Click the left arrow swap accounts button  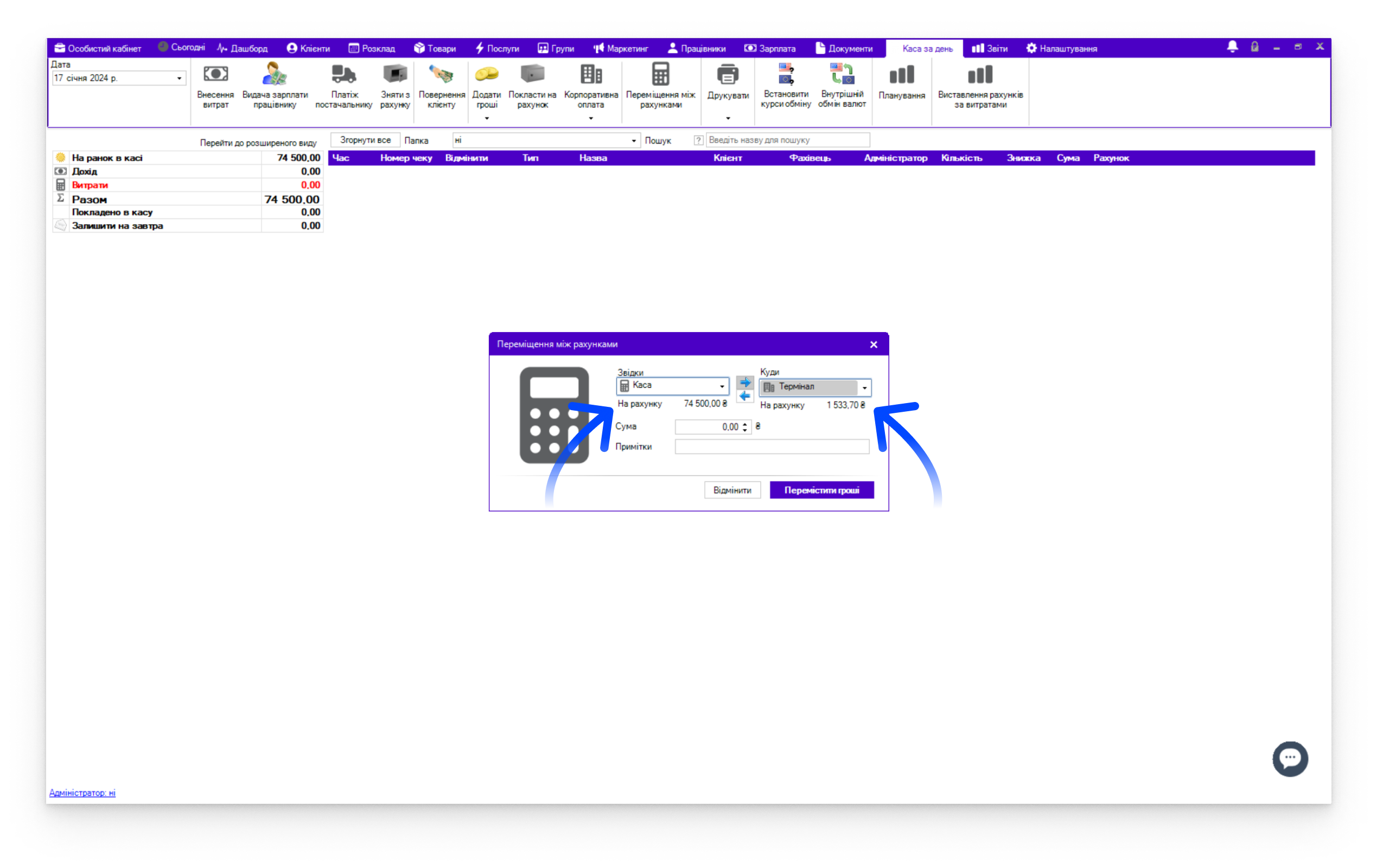745,396
